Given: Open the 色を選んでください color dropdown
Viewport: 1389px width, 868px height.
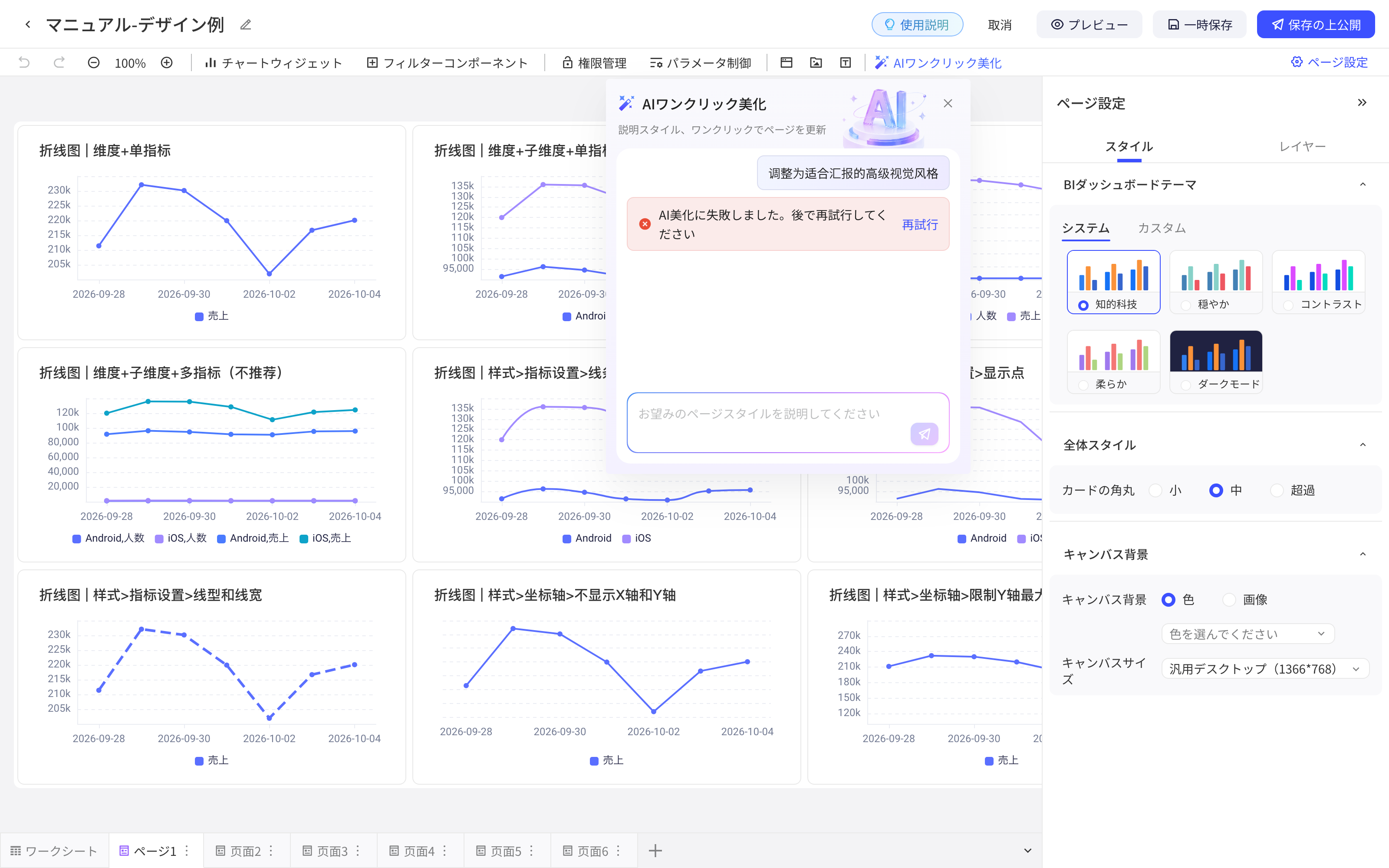Looking at the screenshot, I should (1248, 634).
